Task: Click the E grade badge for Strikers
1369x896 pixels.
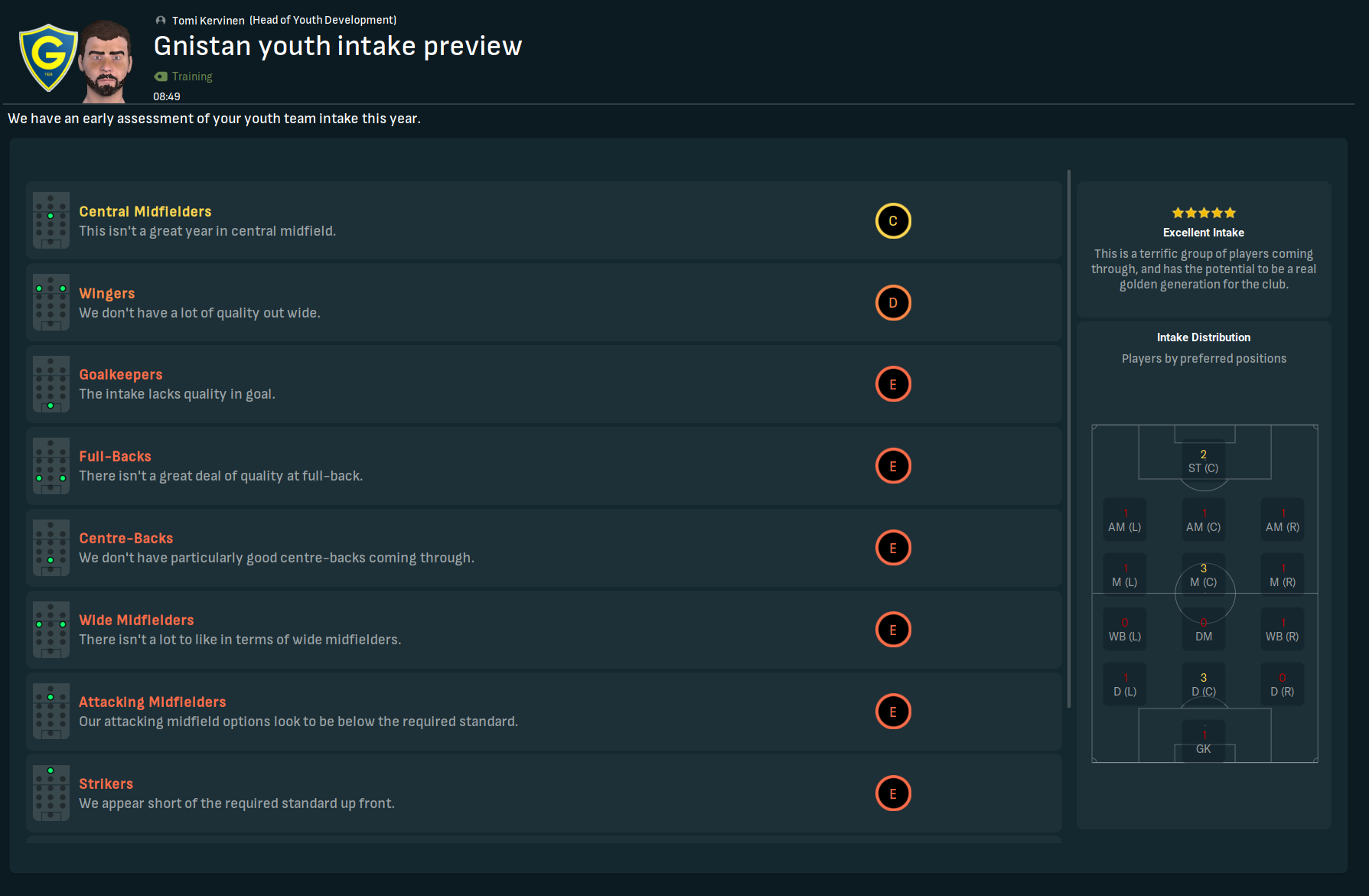Action: coord(893,793)
